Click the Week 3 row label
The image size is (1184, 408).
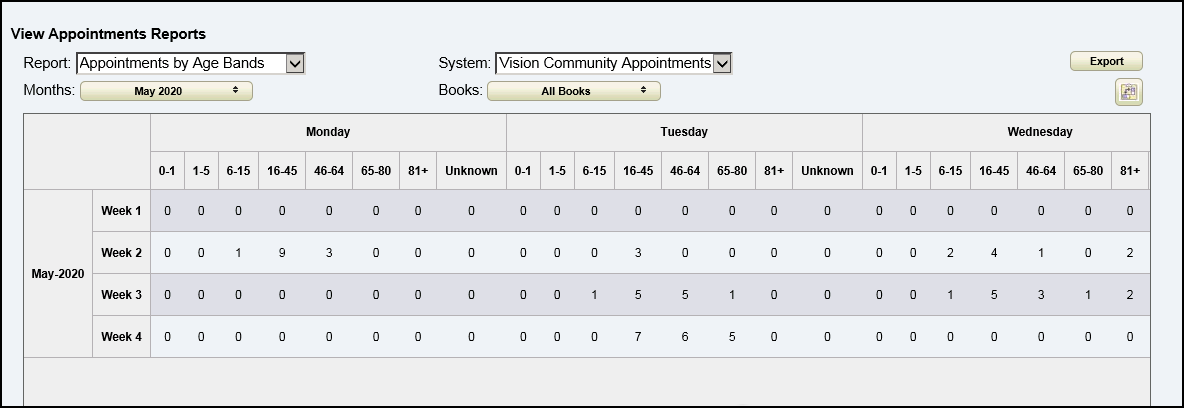pyautogui.click(x=121, y=295)
